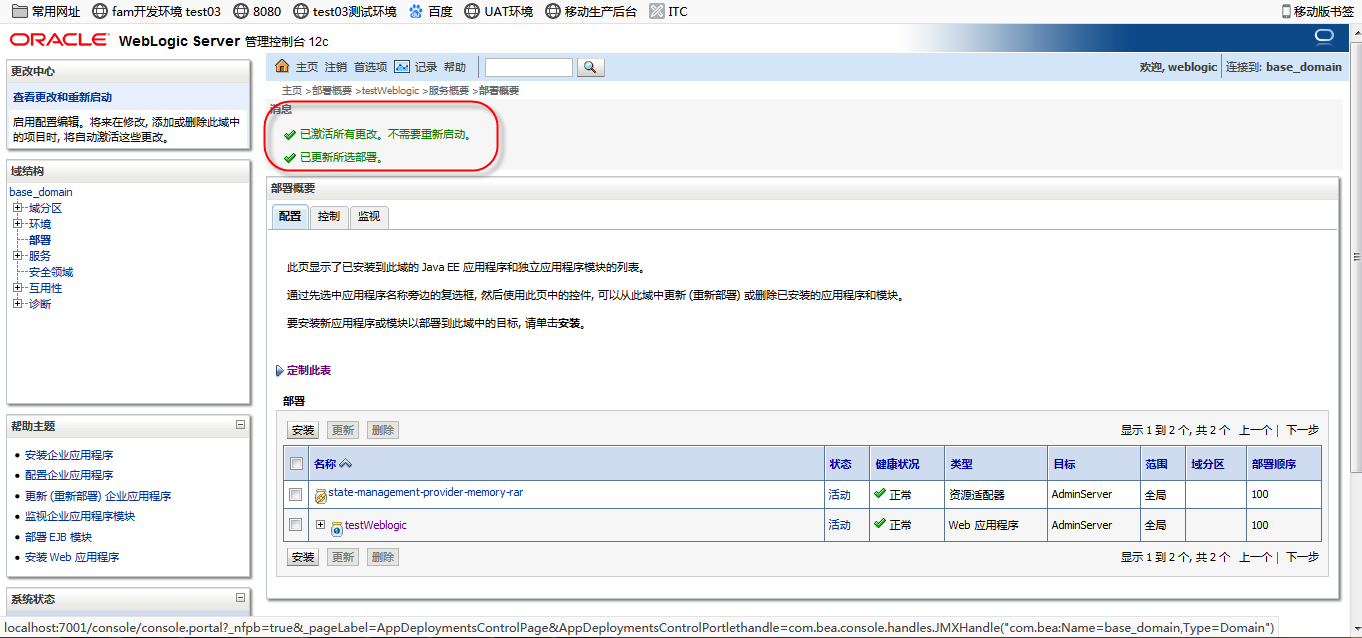Open the UAT环境 bookmark
The height and width of the screenshot is (638, 1362).
pos(499,12)
